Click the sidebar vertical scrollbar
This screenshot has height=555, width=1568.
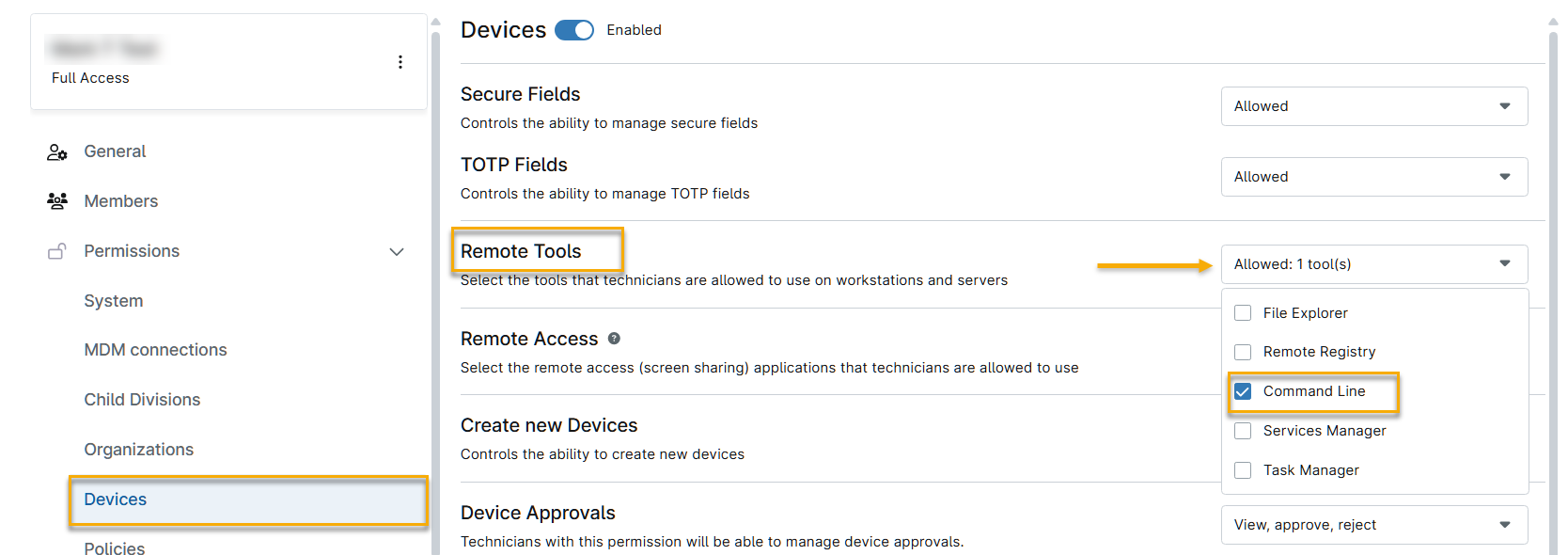(435, 292)
